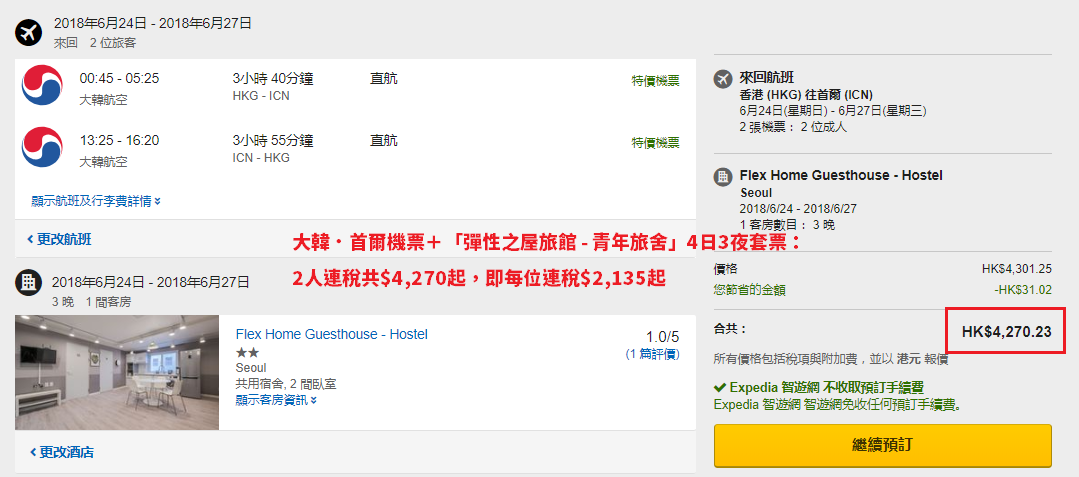Click the 13:25 - 16:20 flight time
This screenshot has height=477, width=1079.
tap(119, 140)
